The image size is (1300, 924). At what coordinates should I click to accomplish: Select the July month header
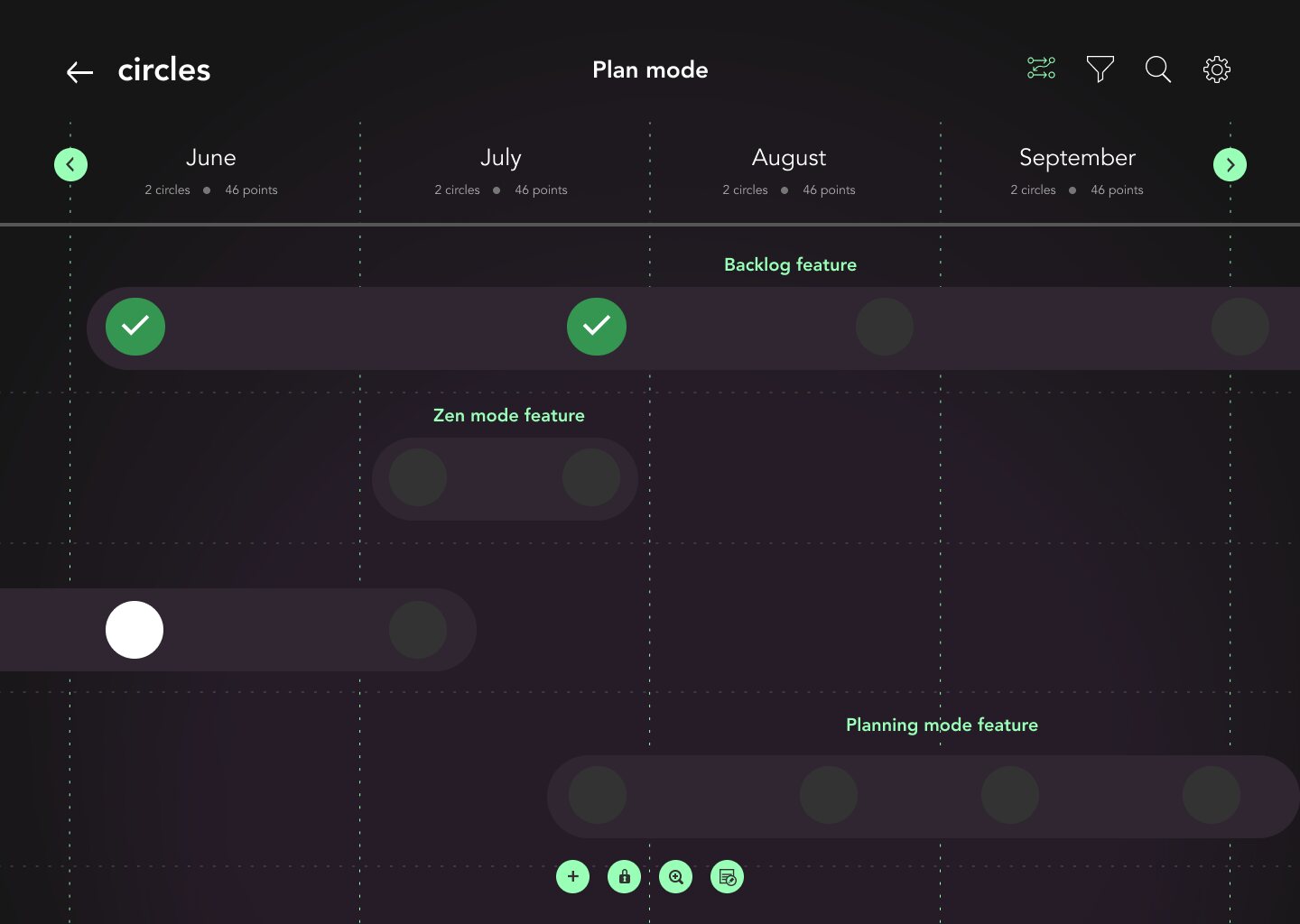[501, 159]
